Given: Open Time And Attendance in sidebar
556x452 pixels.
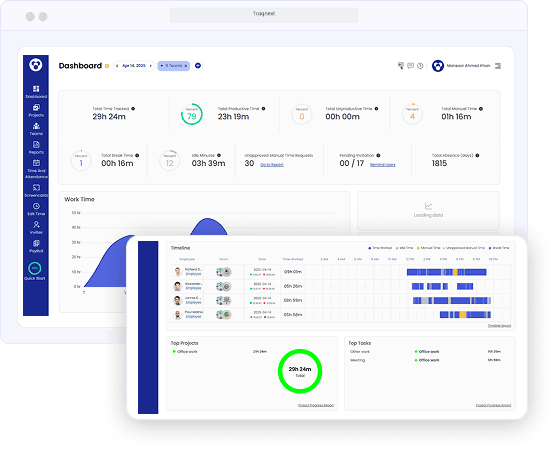Looking at the screenshot, I should tap(36, 169).
